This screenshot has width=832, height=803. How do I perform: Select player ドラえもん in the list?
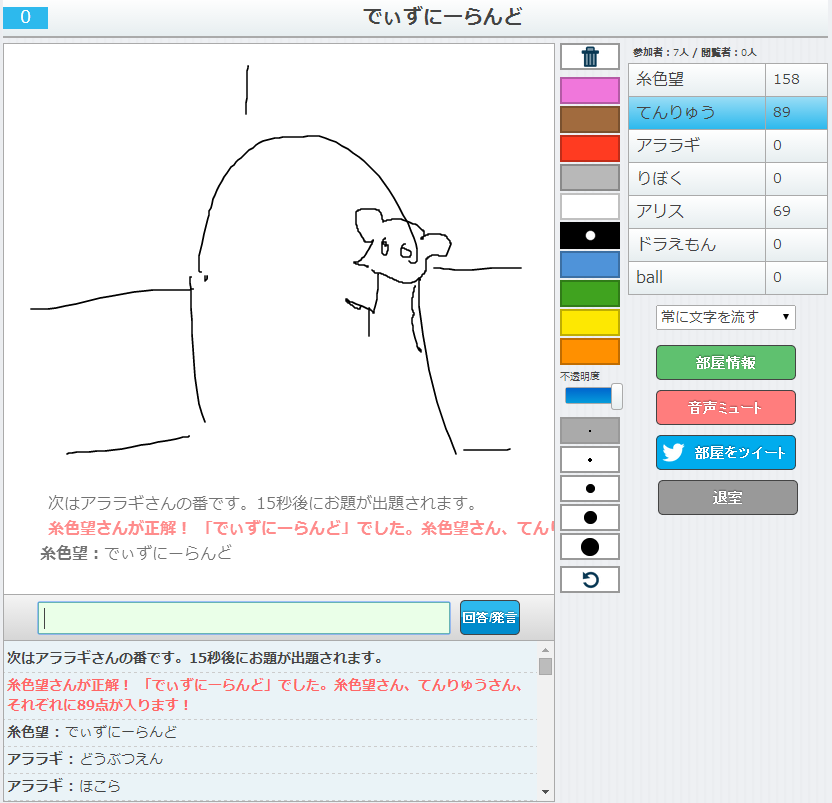pyautogui.click(x=697, y=244)
